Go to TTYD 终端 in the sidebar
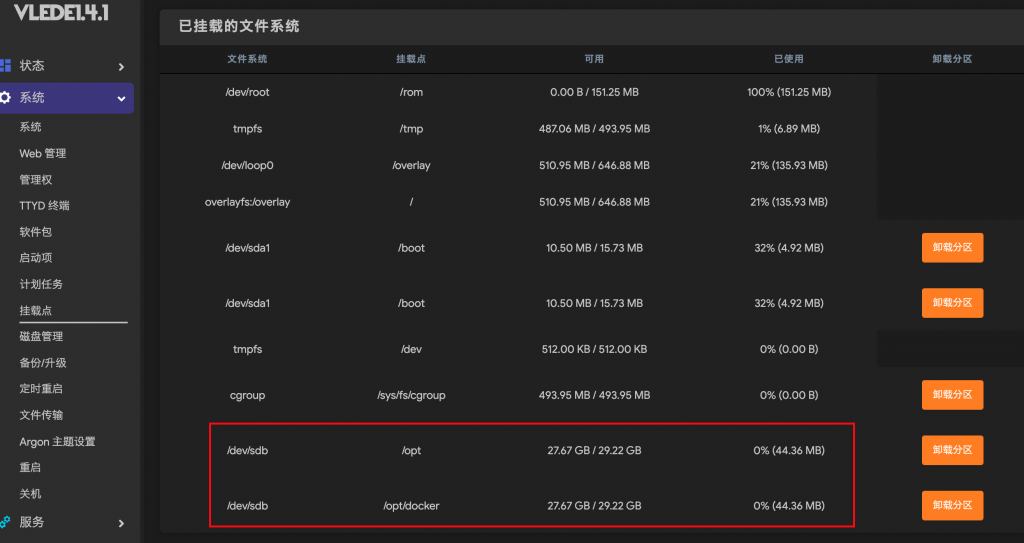Viewport: 1024px width, 543px height. coord(44,206)
